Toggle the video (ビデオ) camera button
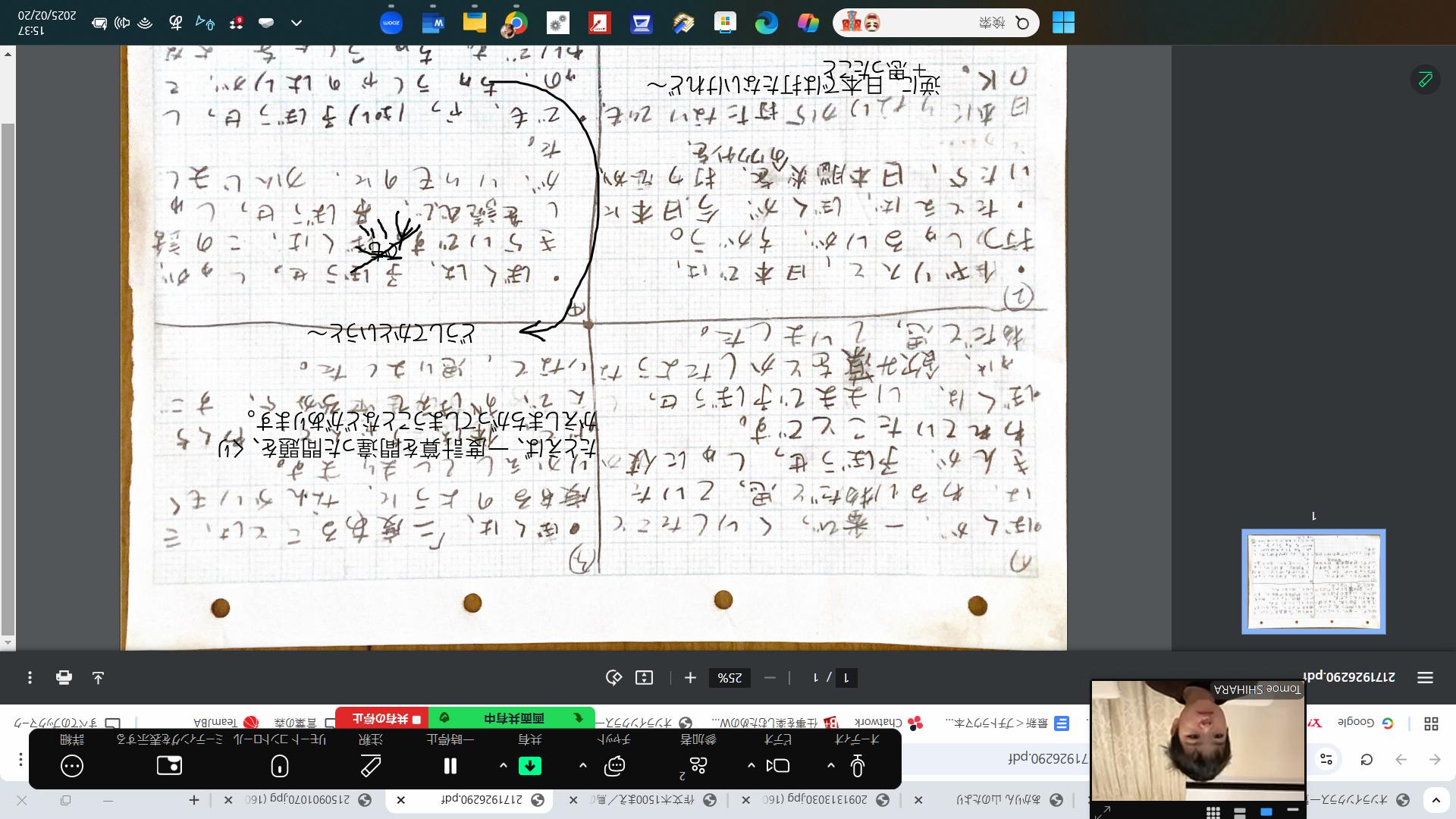Viewport: 1456px width, 819px height. tap(778, 766)
